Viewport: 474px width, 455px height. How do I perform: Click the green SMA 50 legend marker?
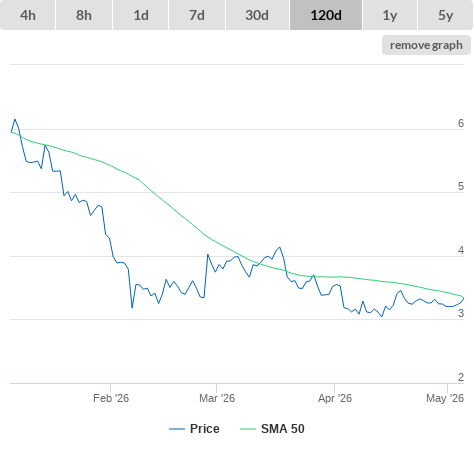[248, 429]
